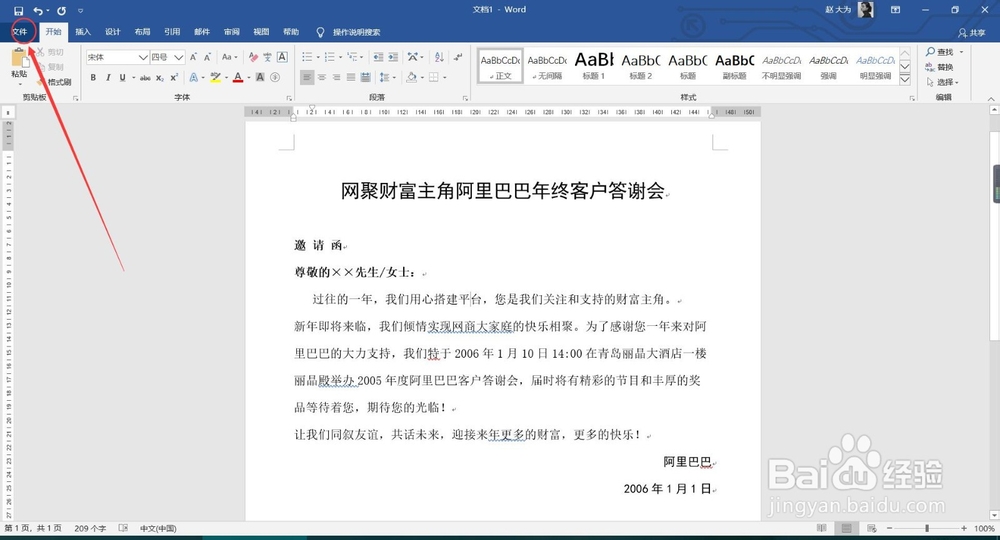
Task: Switch to the 审阅 (Review) tab
Action: 232,32
